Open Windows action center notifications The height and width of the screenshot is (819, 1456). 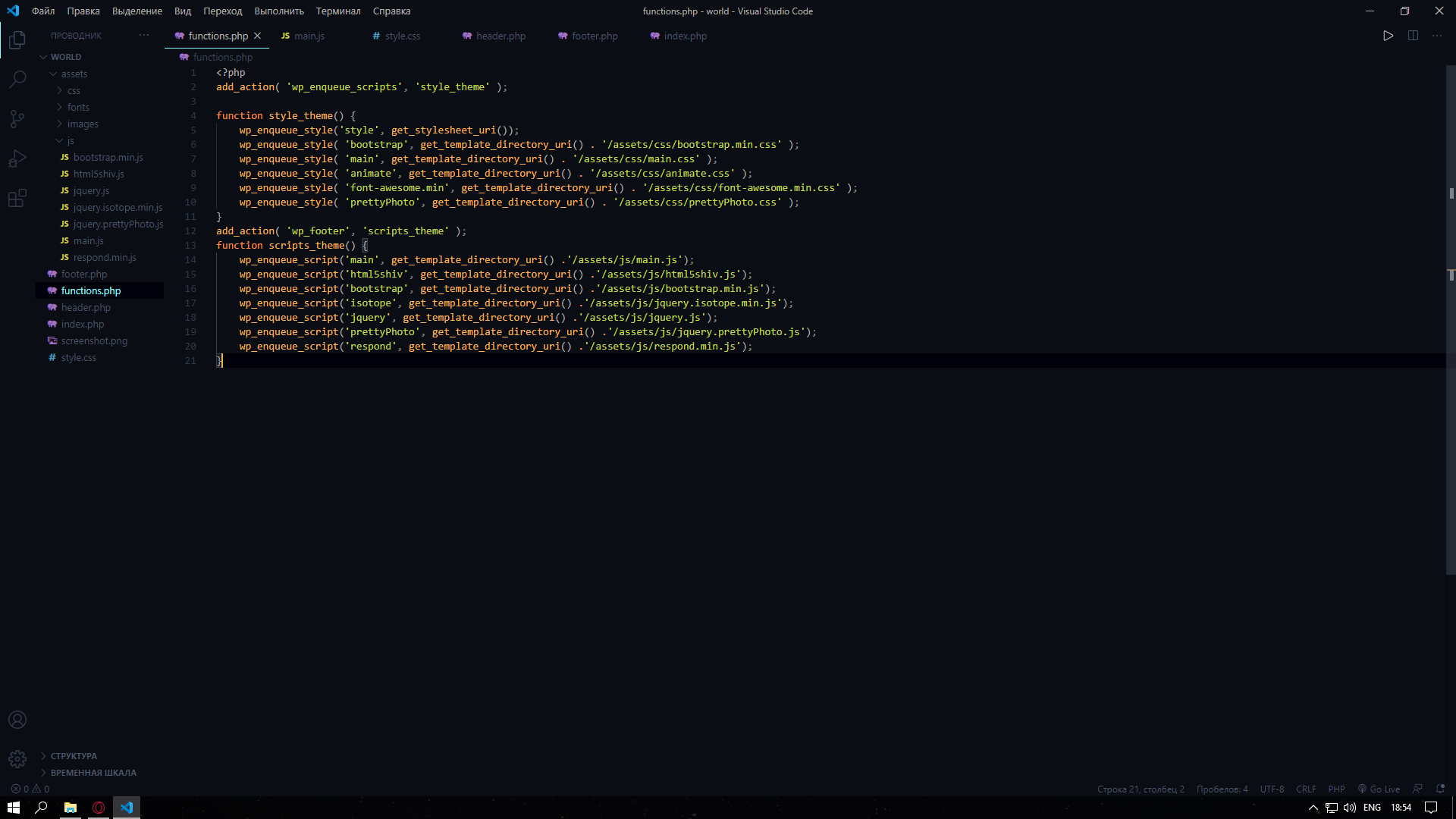pyautogui.click(x=1431, y=808)
